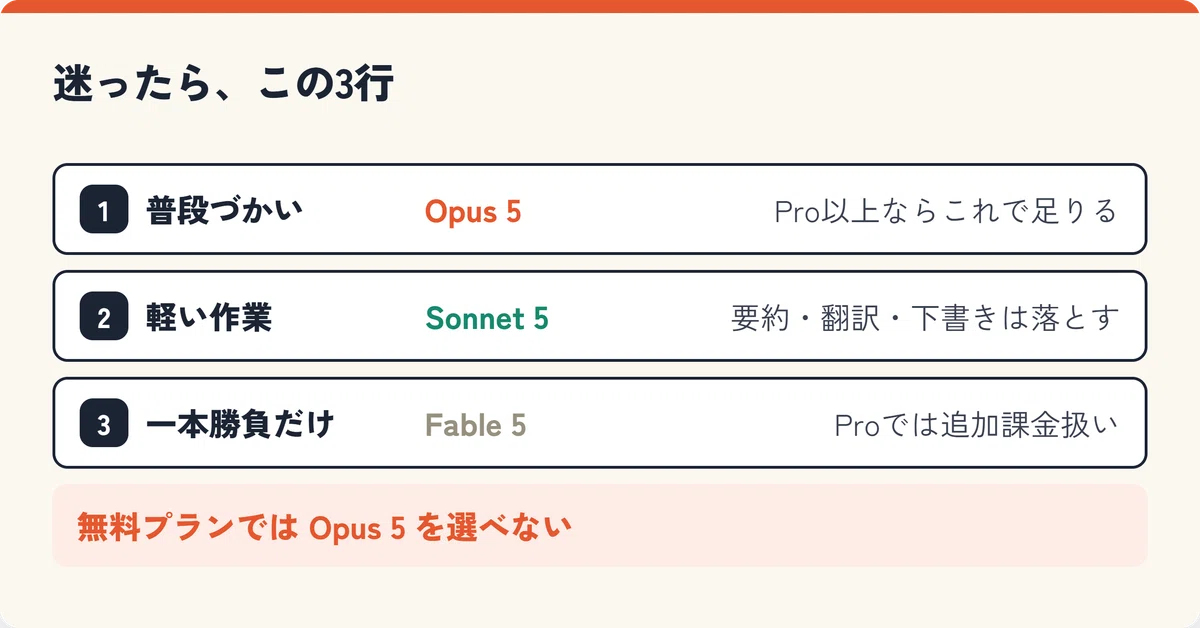Click the orange bar at the top
The image size is (1200, 628).
600,6
